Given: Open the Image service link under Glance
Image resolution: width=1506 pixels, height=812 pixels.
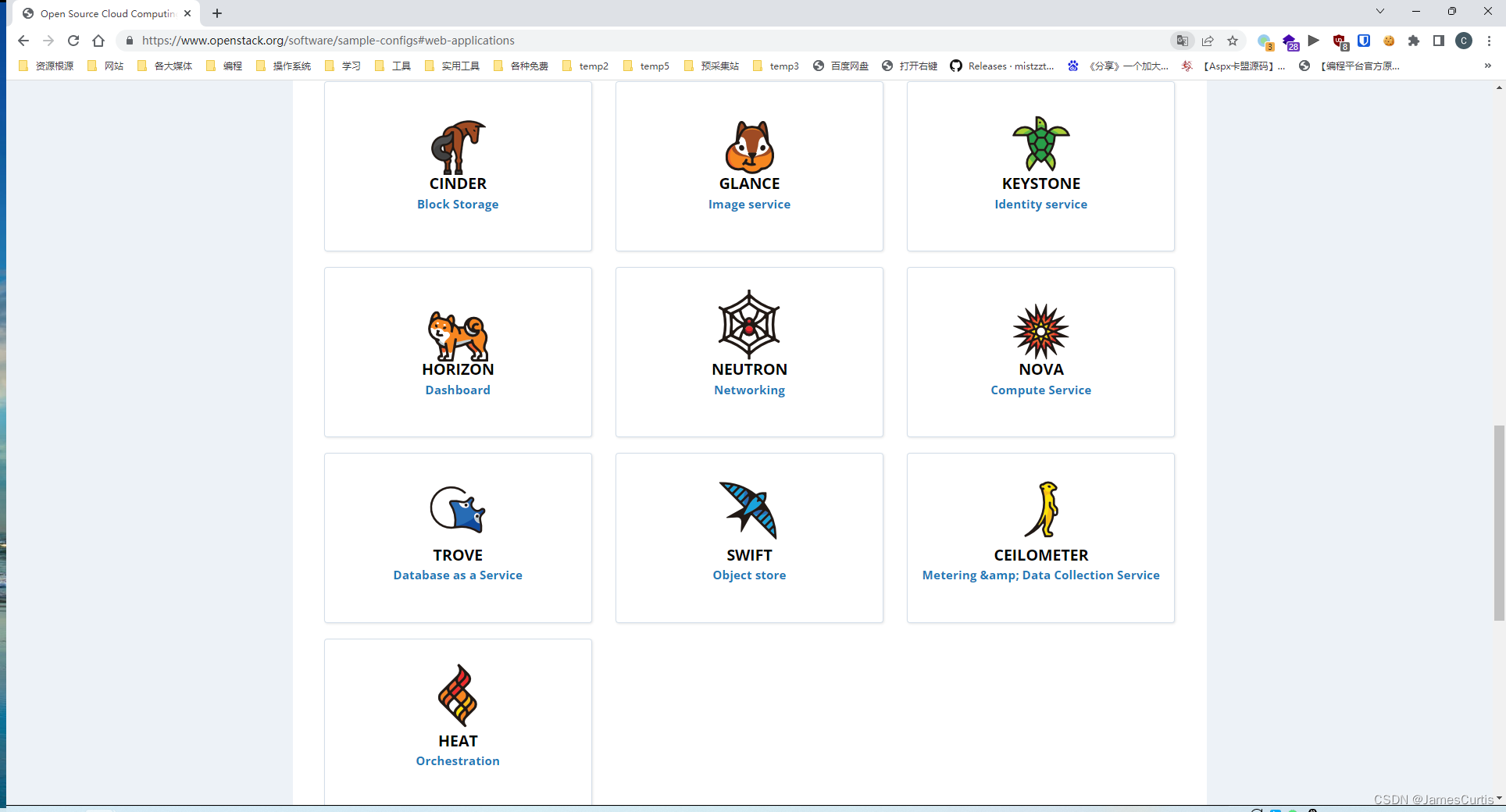Looking at the screenshot, I should pos(749,205).
